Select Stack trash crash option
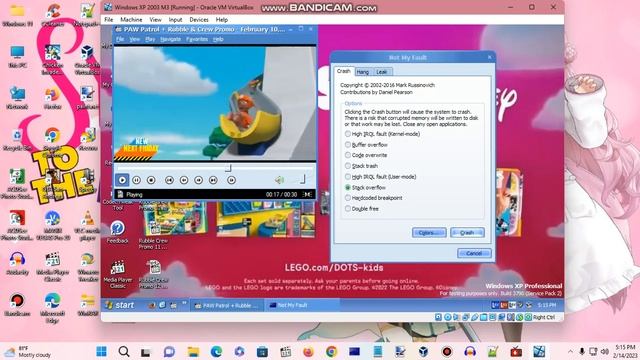640x360 pixels. 361,166
